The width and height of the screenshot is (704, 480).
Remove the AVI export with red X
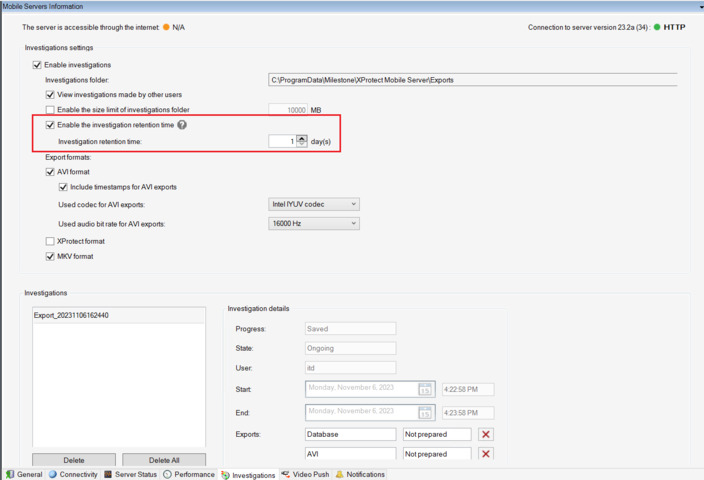(486, 454)
